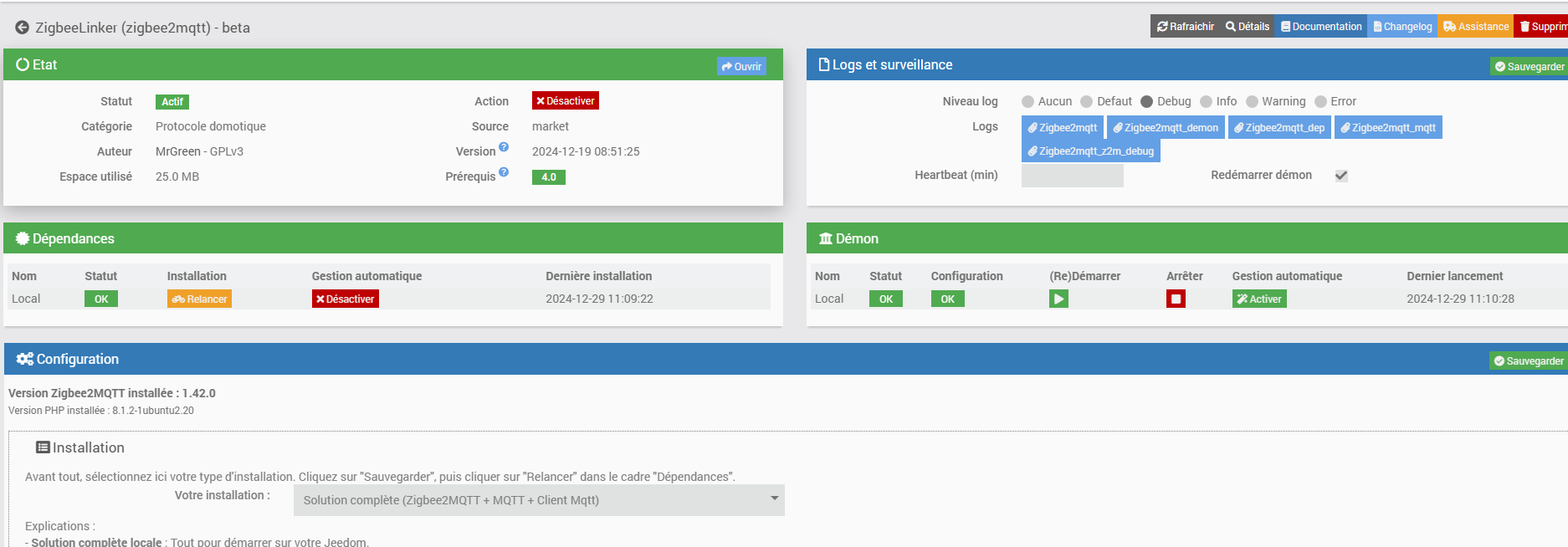Stop the demon with the red stop icon
Image resolution: width=1568 pixels, height=547 pixels.
tap(1176, 299)
